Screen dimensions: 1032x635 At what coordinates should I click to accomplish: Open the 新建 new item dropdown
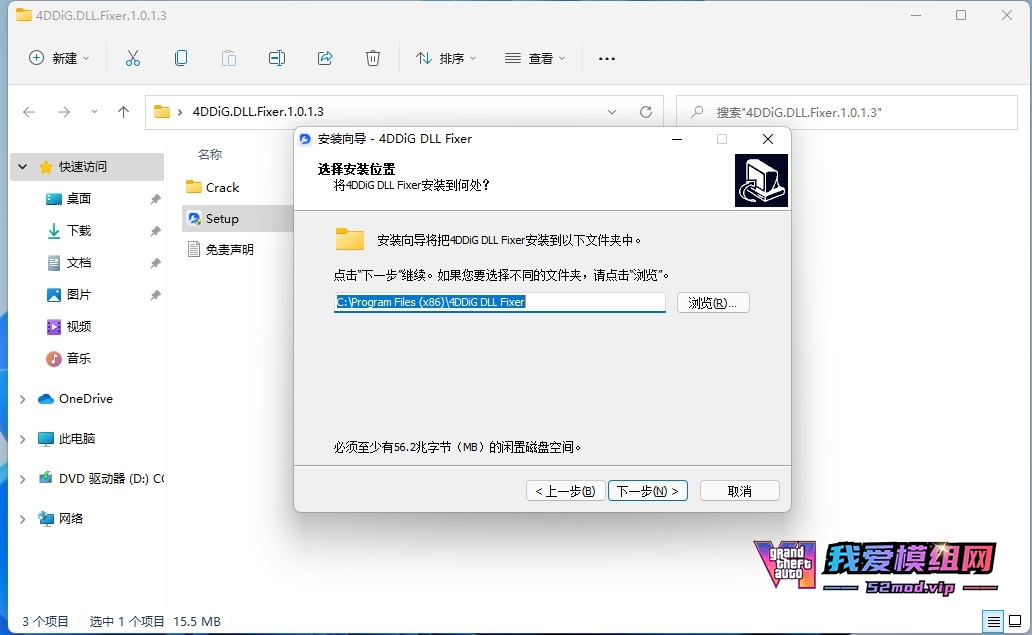tap(59, 59)
